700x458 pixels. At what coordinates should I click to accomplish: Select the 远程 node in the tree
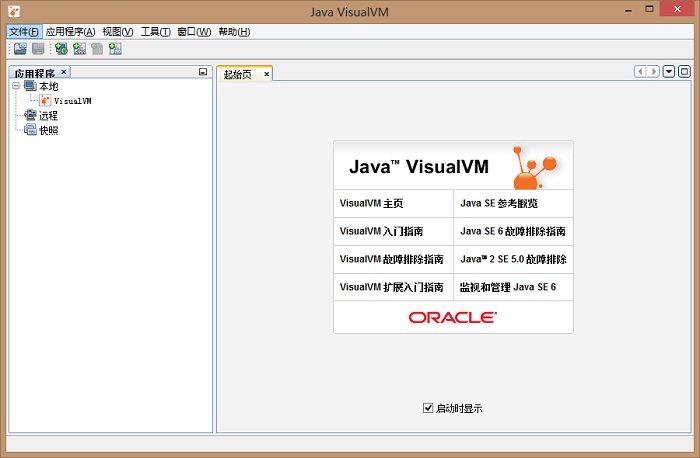pos(48,116)
